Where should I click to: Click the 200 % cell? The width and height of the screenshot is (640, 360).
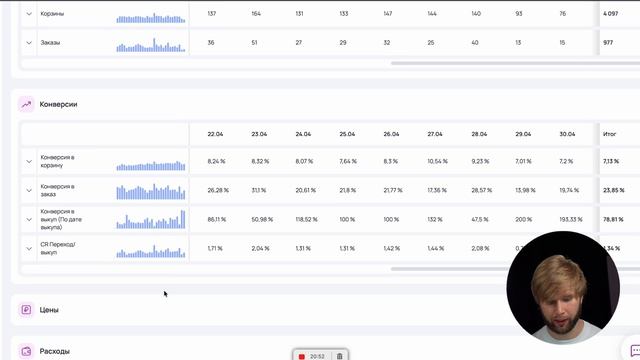tap(524, 220)
